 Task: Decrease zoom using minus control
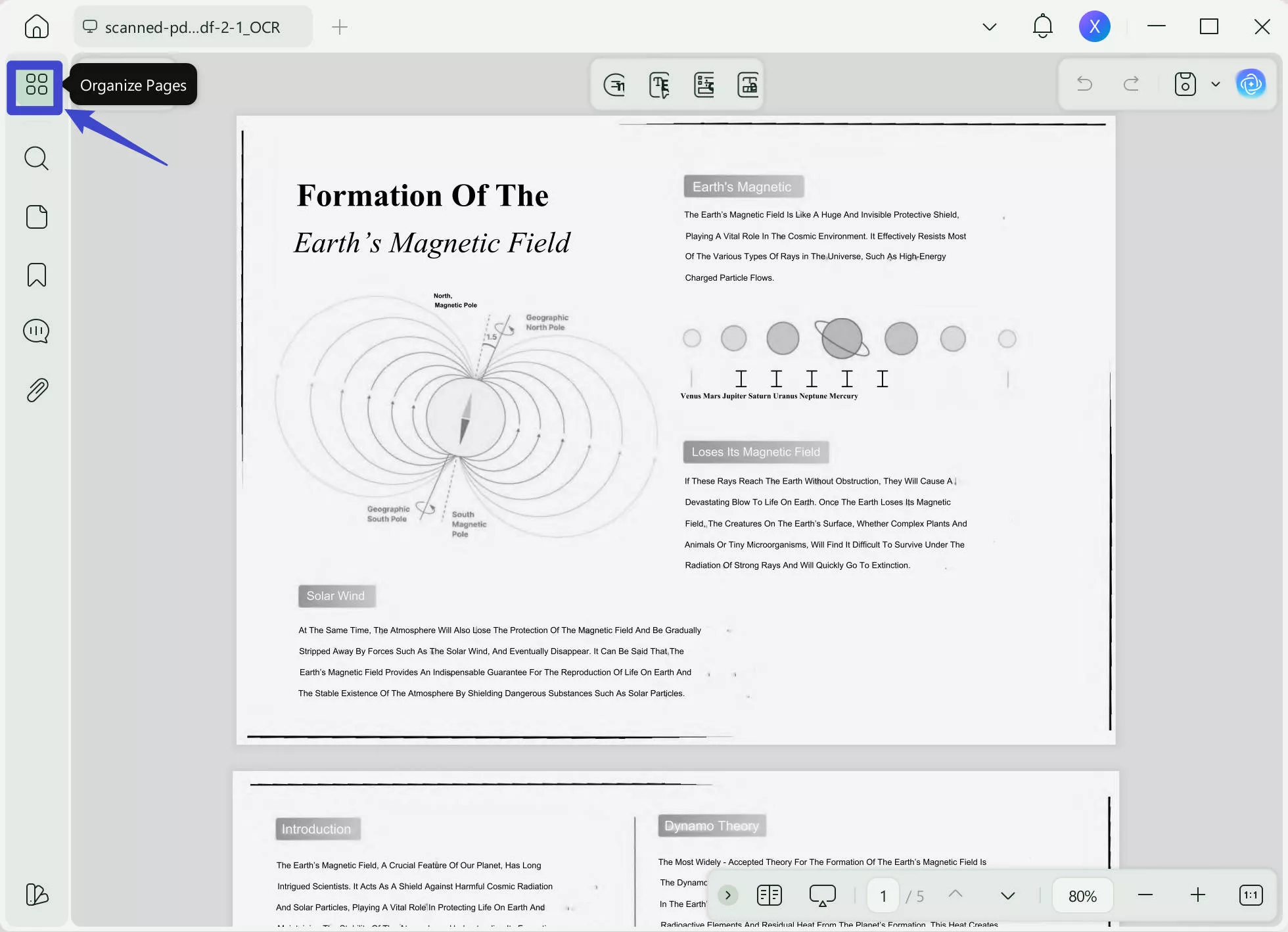pyautogui.click(x=1145, y=895)
